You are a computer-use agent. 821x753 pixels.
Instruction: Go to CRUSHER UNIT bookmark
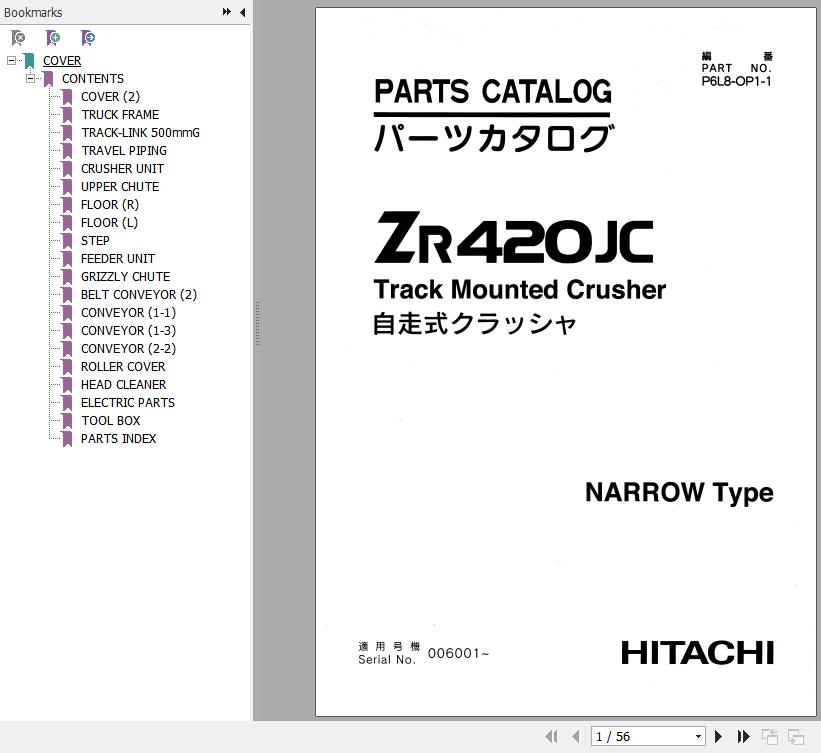[x=122, y=169]
